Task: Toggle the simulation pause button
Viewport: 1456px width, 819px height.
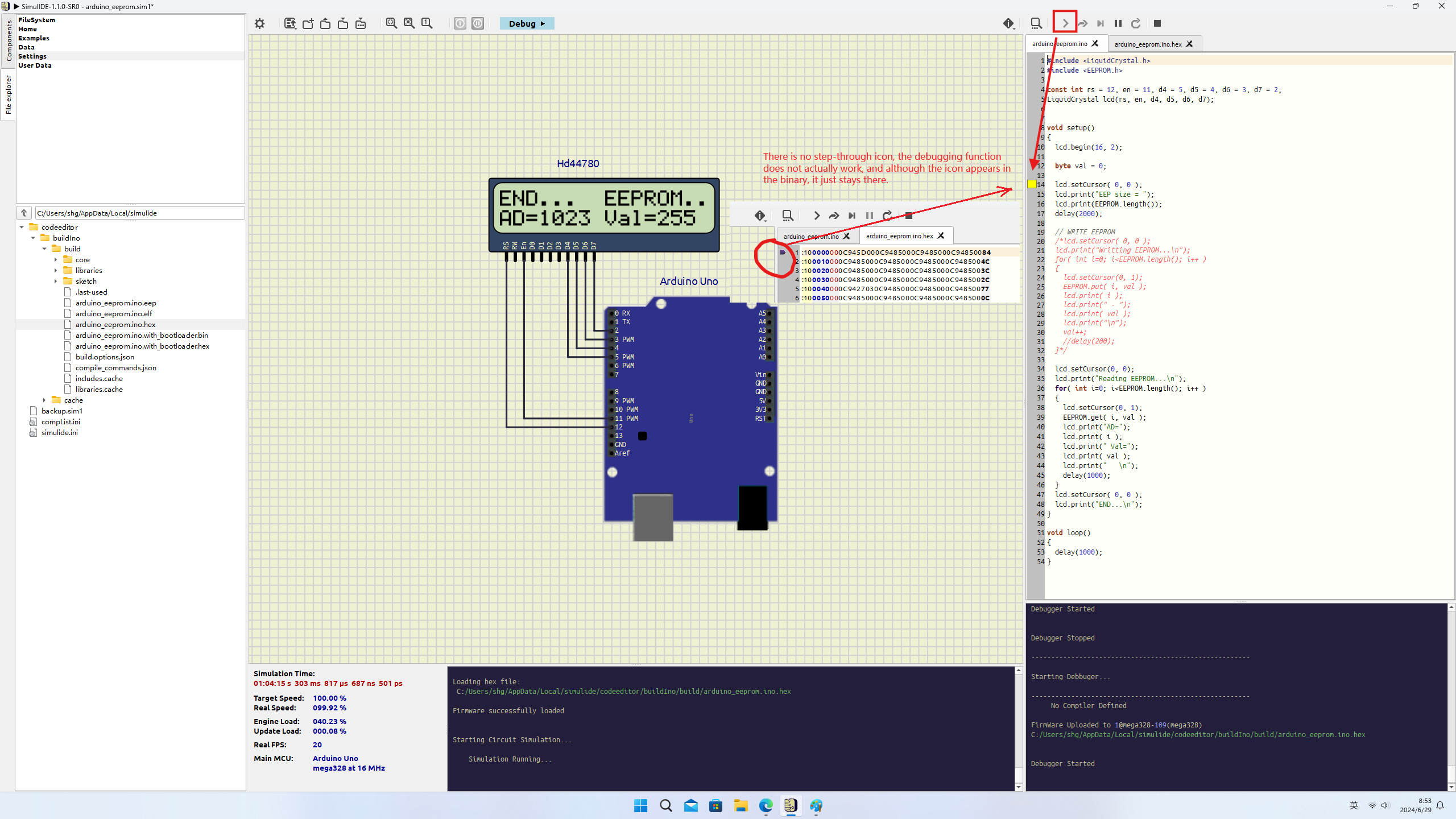Action: tap(478, 23)
